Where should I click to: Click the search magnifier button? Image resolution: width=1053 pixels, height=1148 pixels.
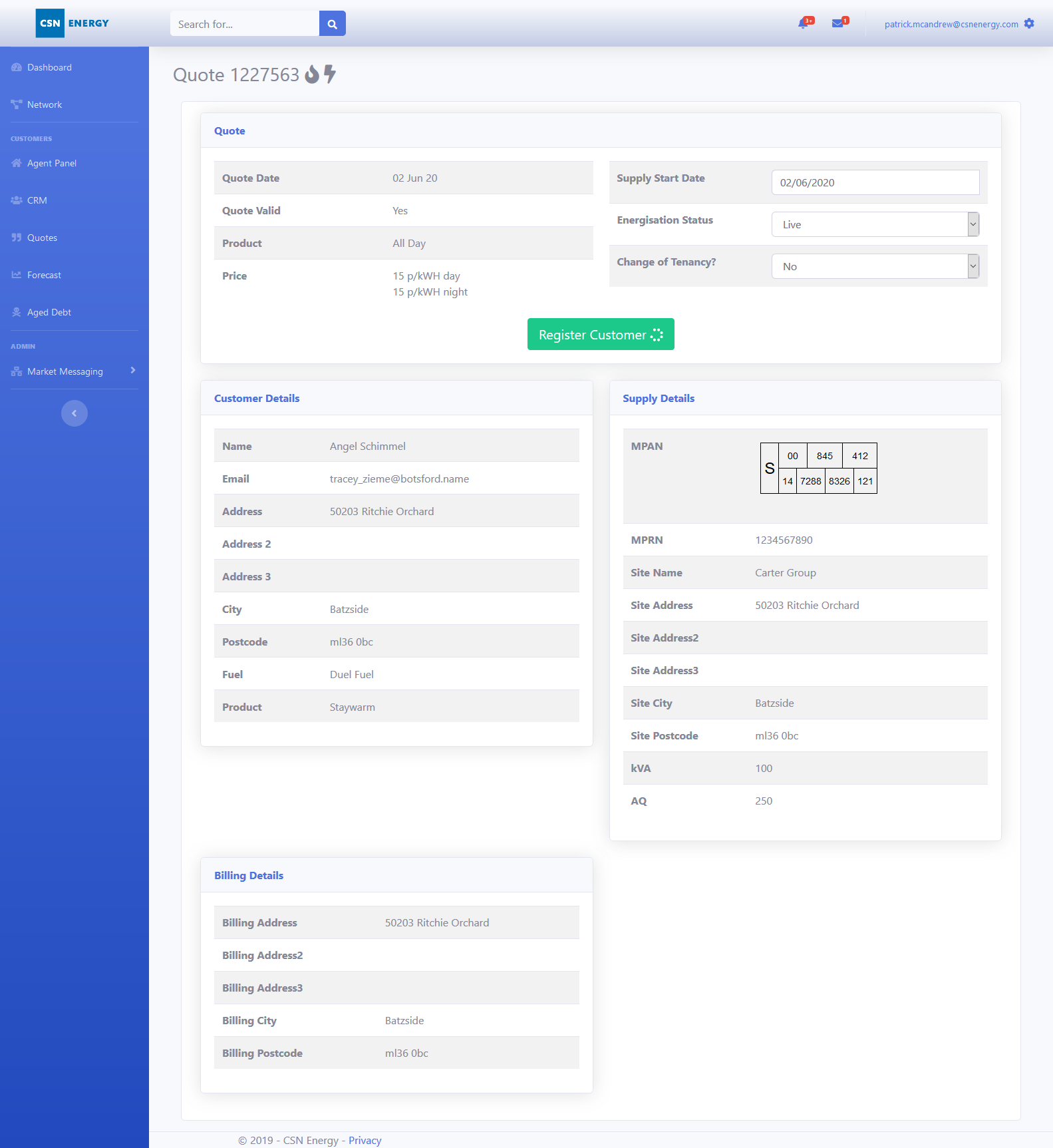tap(332, 24)
